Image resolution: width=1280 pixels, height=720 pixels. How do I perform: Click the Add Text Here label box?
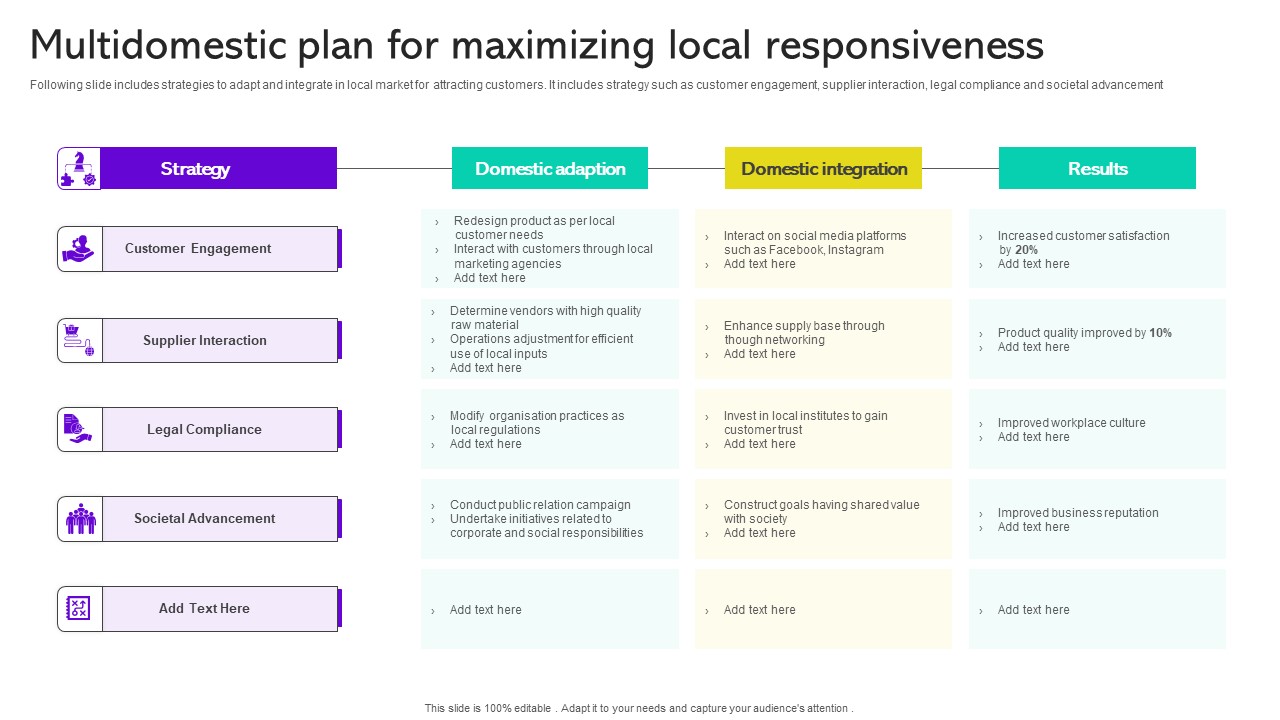[x=220, y=608]
